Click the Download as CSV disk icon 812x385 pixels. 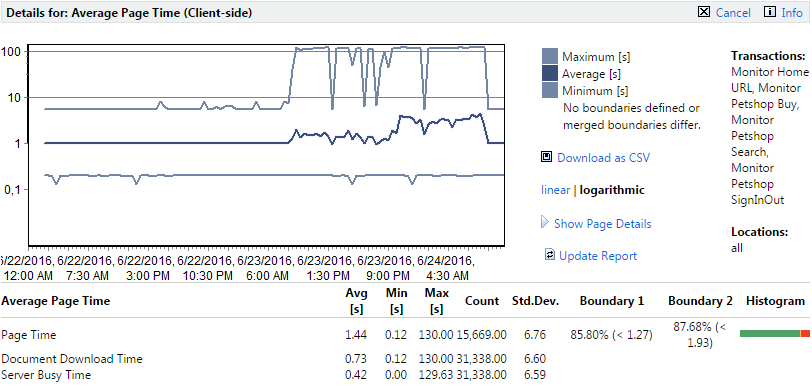546,156
